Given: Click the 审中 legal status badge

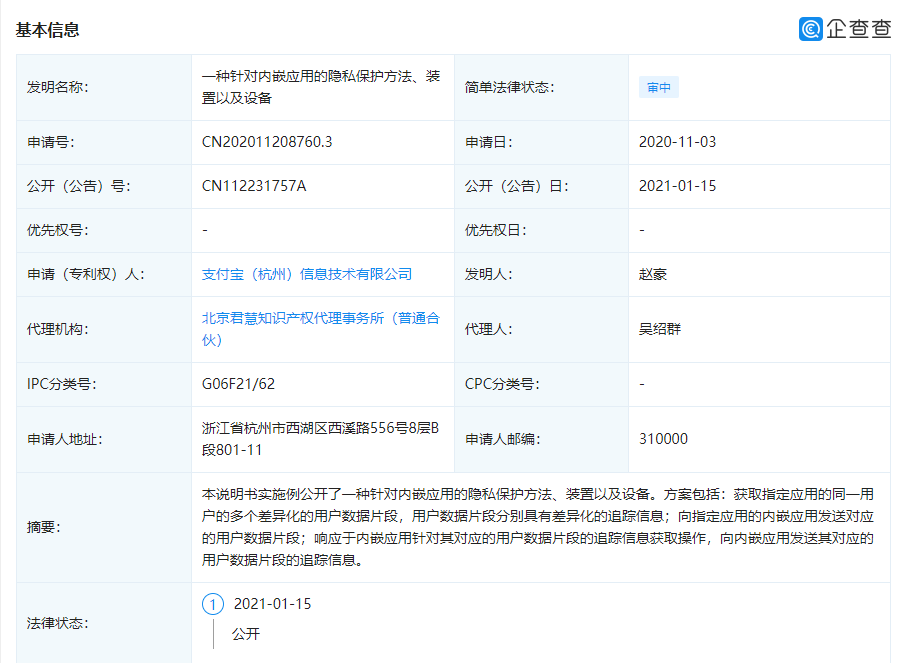Looking at the screenshot, I should coord(658,88).
